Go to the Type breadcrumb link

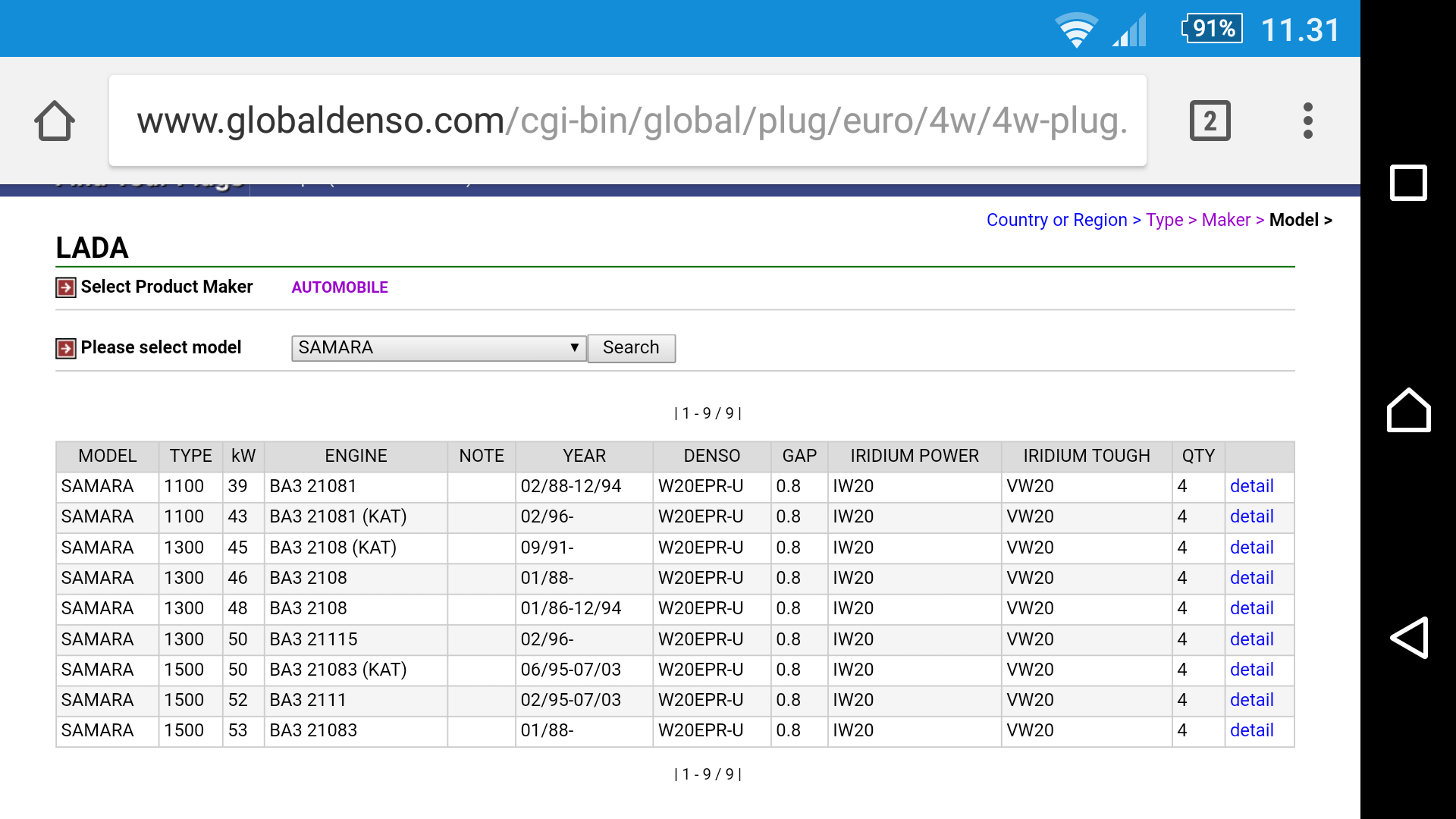pyautogui.click(x=1164, y=220)
